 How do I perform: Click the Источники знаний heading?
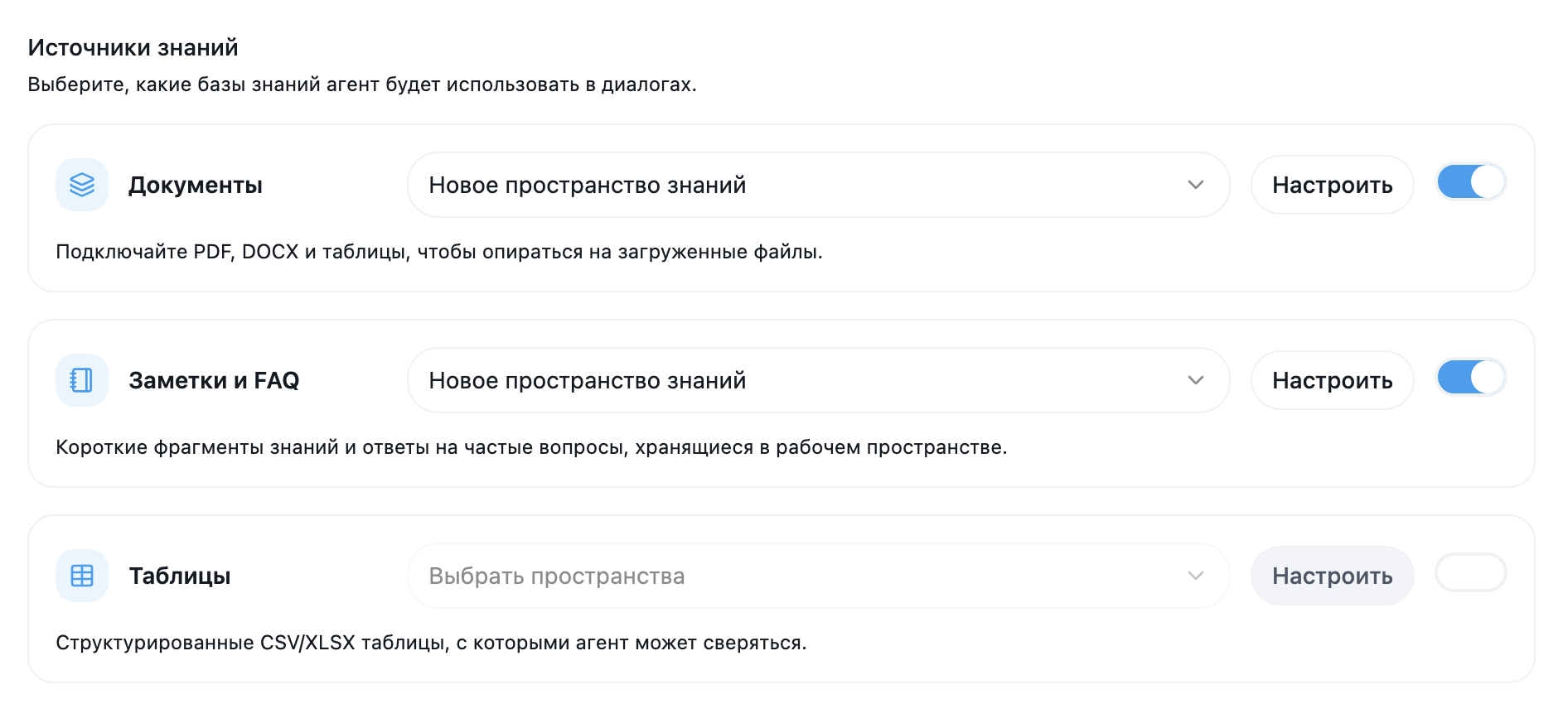pyautogui.click(x=131, y=46)
